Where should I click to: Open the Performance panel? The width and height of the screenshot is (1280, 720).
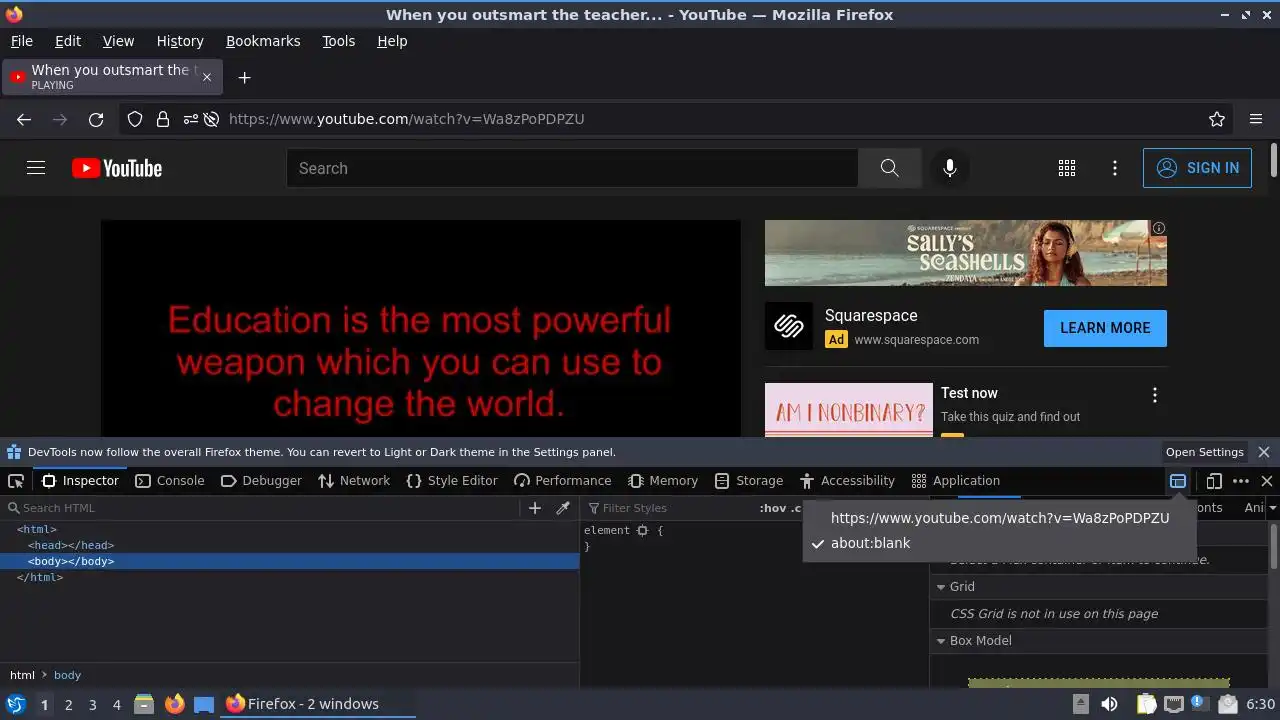pos(562,481)
